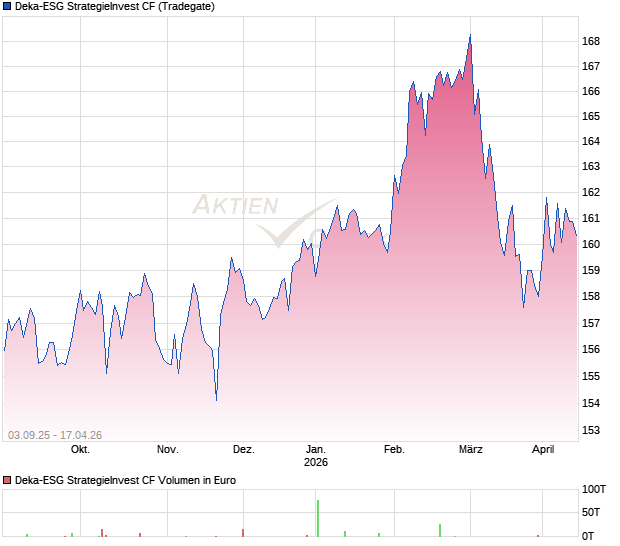
Task: Click the 'Jan.' month label
Action: (x=316, y=450)
